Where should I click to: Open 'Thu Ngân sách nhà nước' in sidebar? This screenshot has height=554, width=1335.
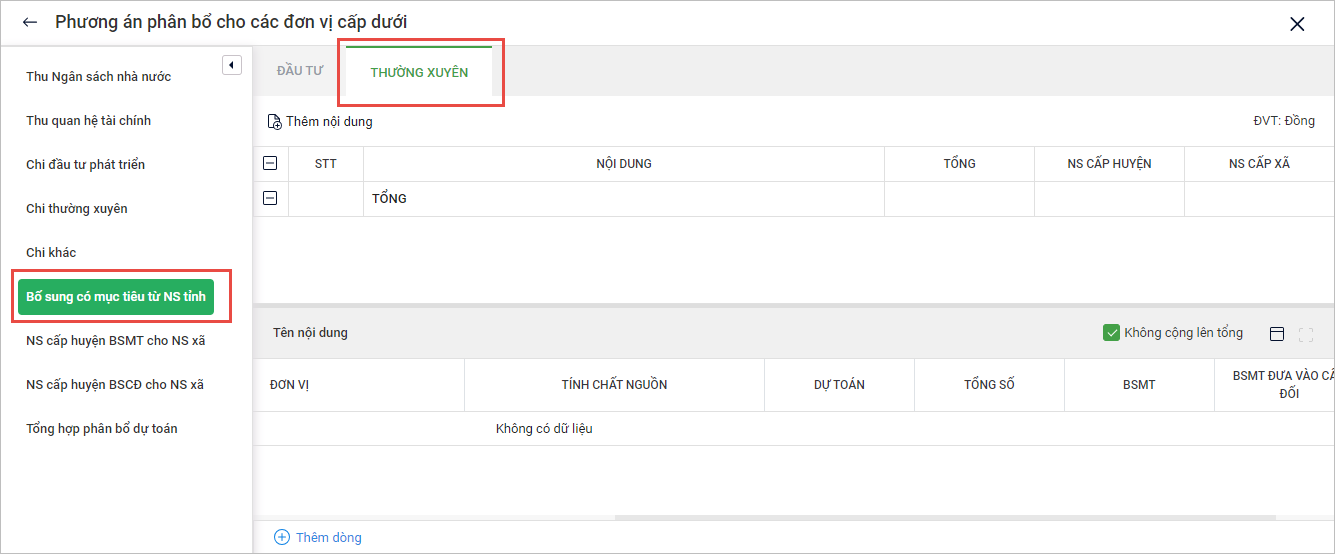[98, 77]
